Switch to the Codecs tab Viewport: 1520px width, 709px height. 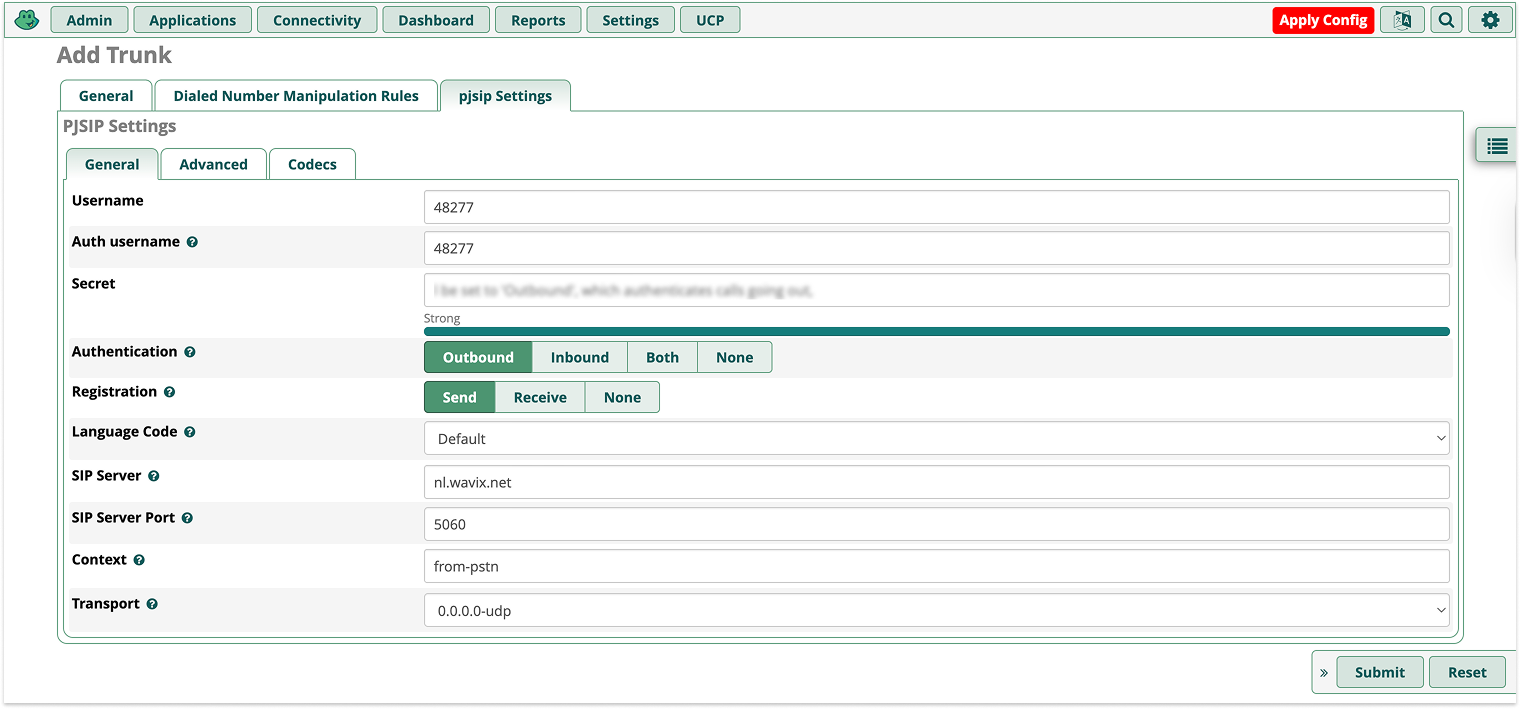(312, 164)
